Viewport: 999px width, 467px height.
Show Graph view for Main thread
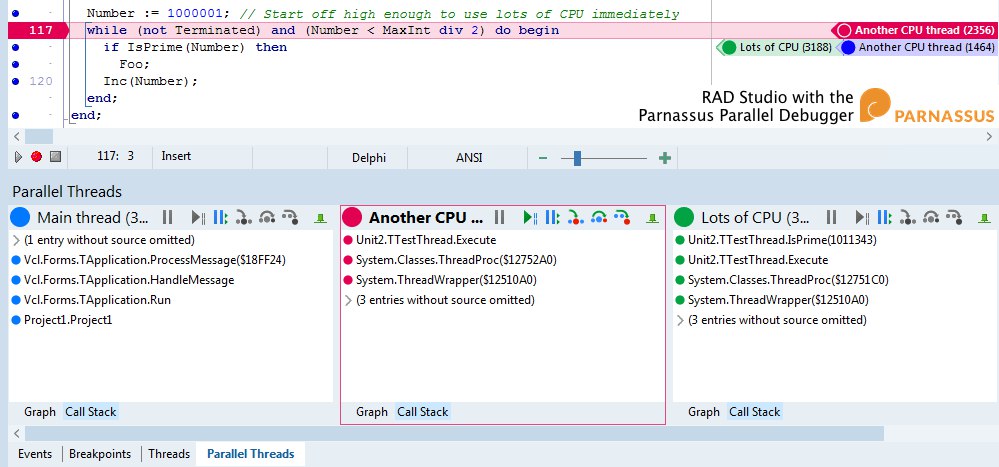point(40,412)
